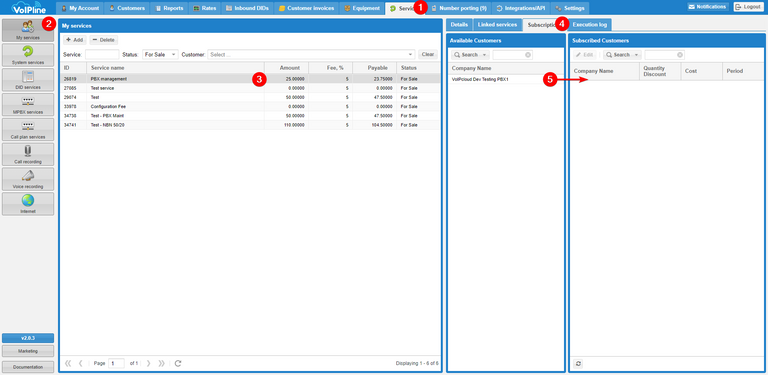
Task: Sort by ID column header
Action: (x=73, y=68)
